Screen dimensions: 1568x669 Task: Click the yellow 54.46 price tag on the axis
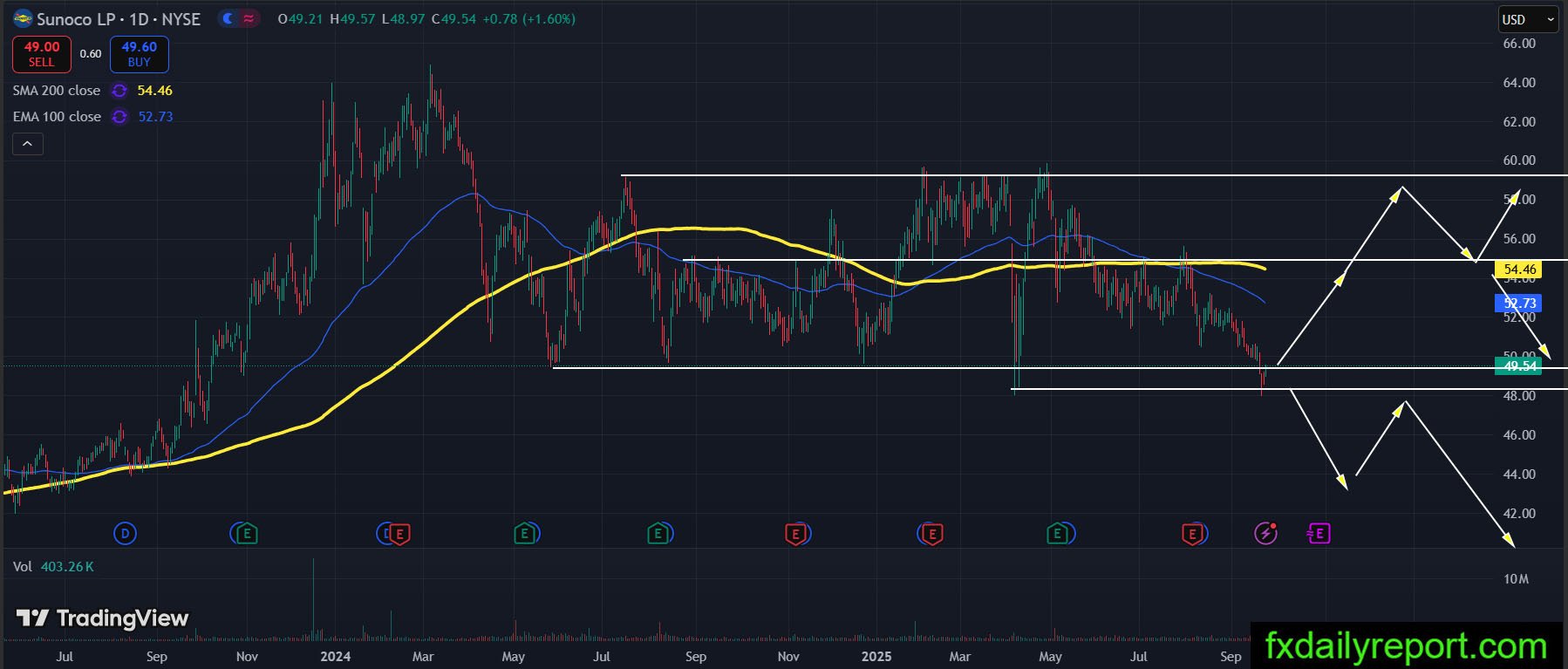click(1518, 270)
